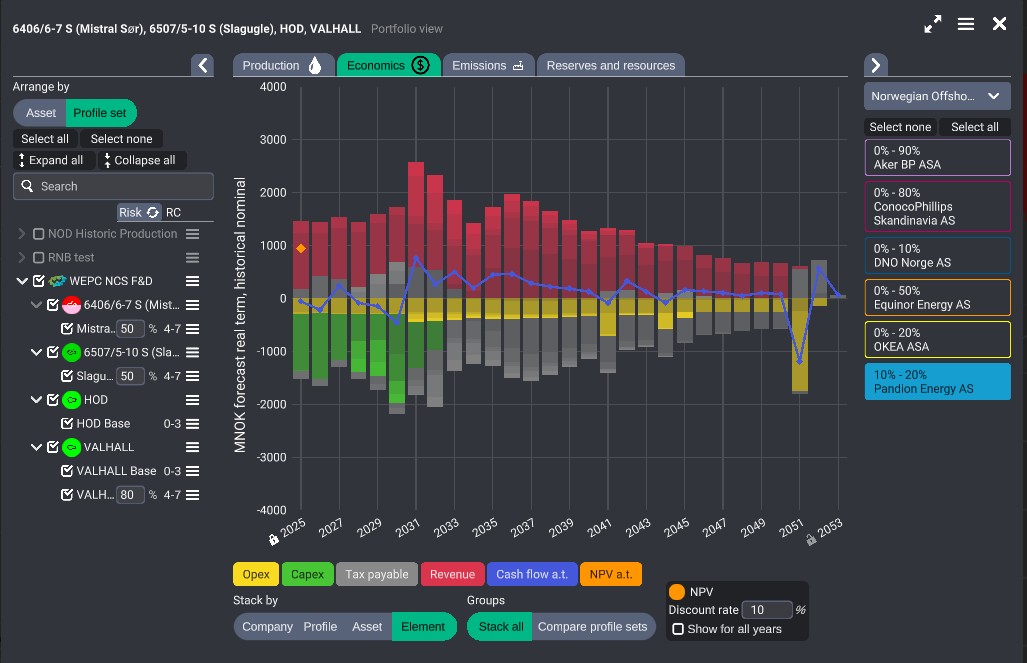
Task: Check the NOD Historic Production checkbox
Action: (x=39, y=234)
